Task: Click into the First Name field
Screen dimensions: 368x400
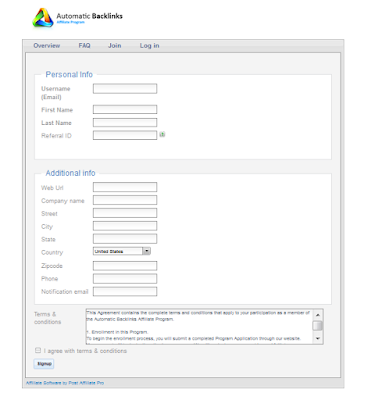Action: 125,110
